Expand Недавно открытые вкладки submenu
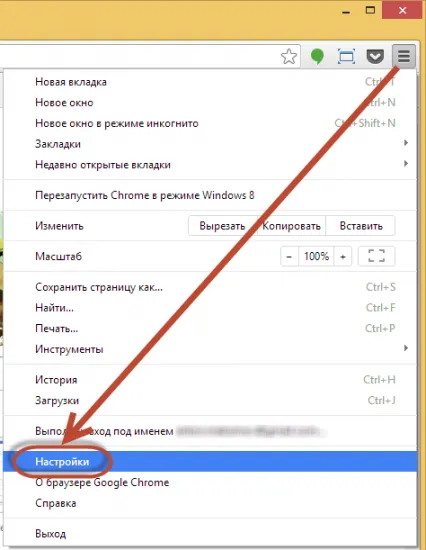 pyautogui.click(x=210, y=165)
